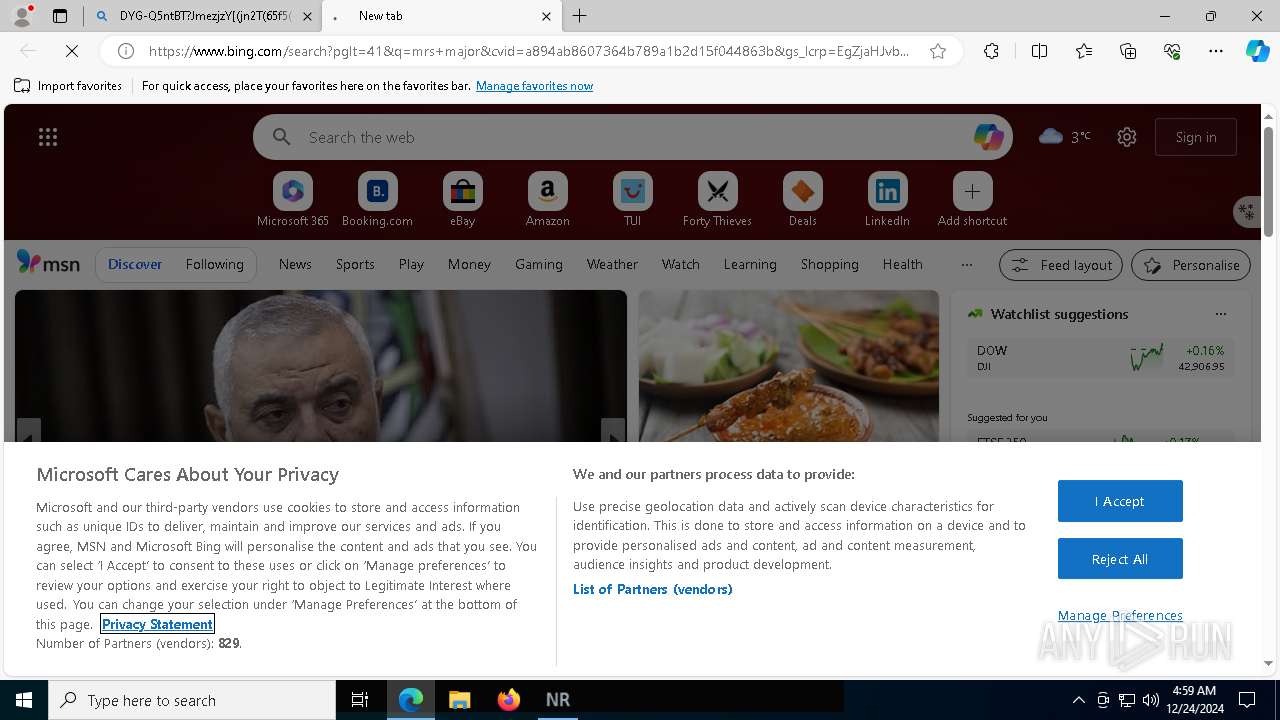This screenshot has height=720, width=1280.
Task: Open the DOW watchlist card
Action: (1100, 358)
